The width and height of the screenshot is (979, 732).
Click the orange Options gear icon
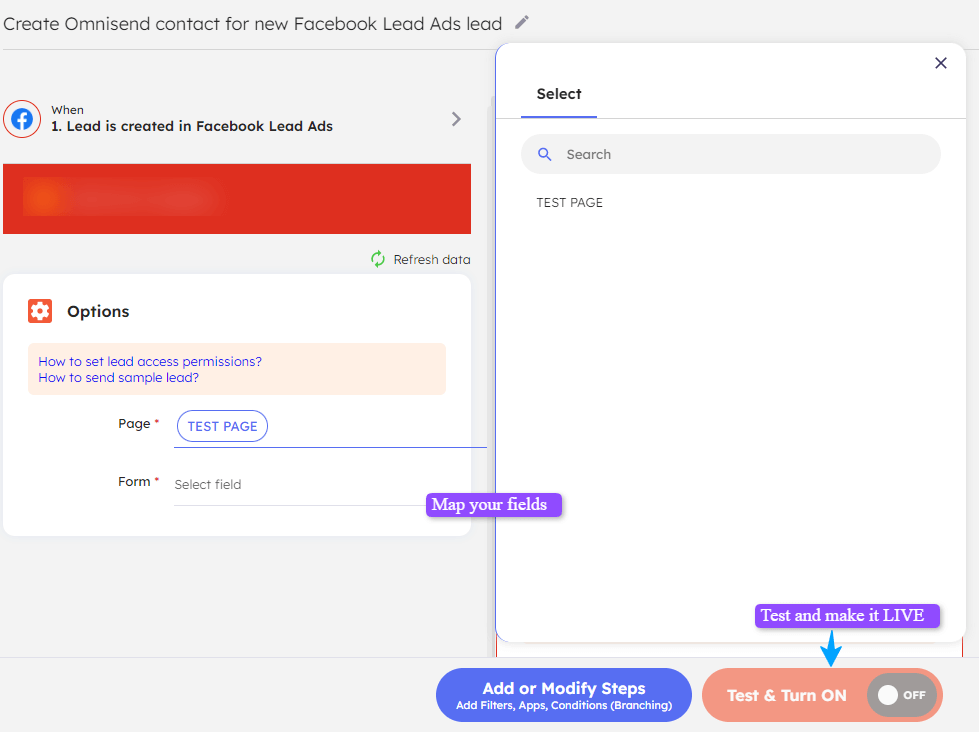(39, 311)
